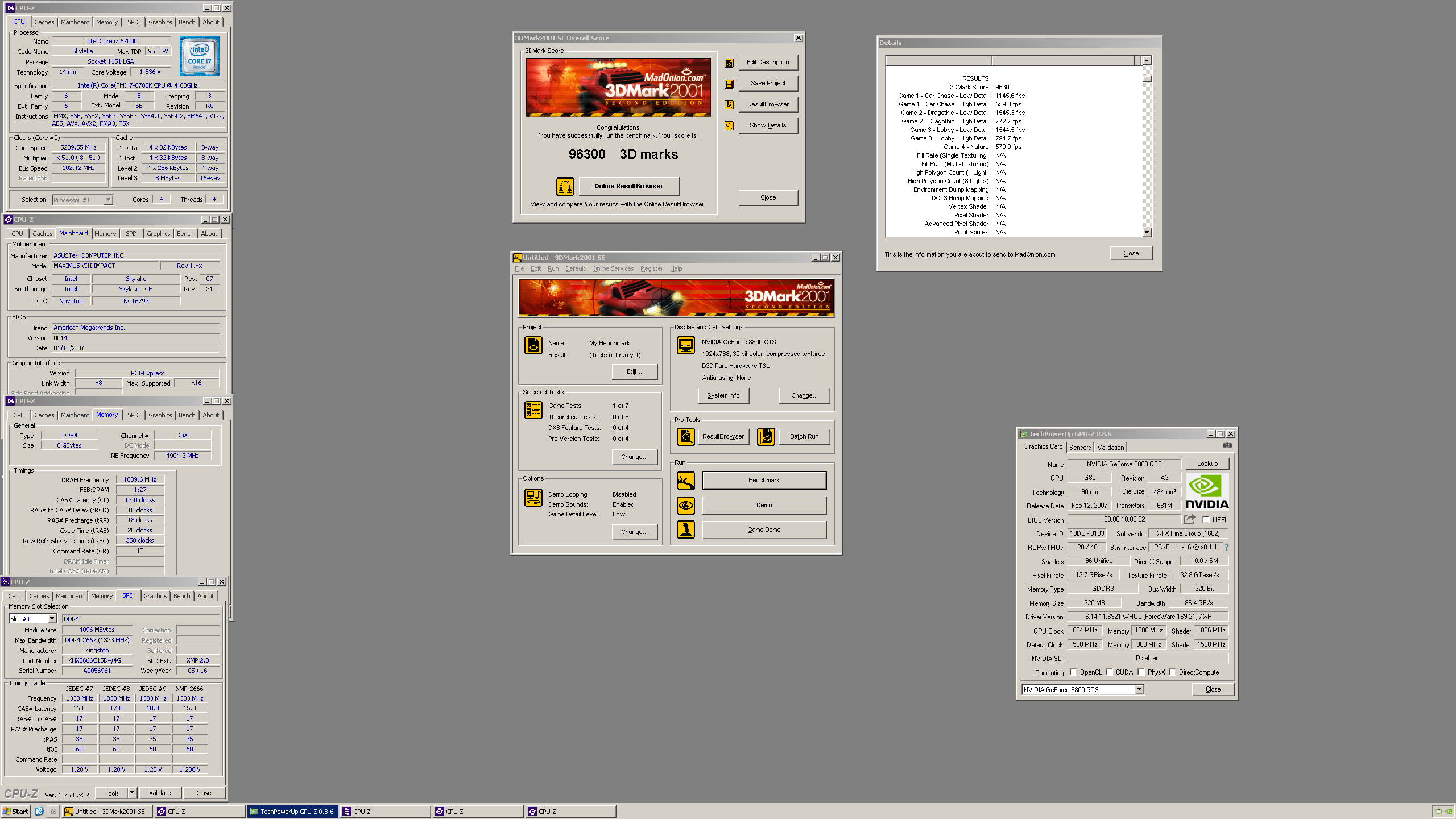Click the Validate button in CPU-Z
1456x819 pixels.
tap(160, 793)
